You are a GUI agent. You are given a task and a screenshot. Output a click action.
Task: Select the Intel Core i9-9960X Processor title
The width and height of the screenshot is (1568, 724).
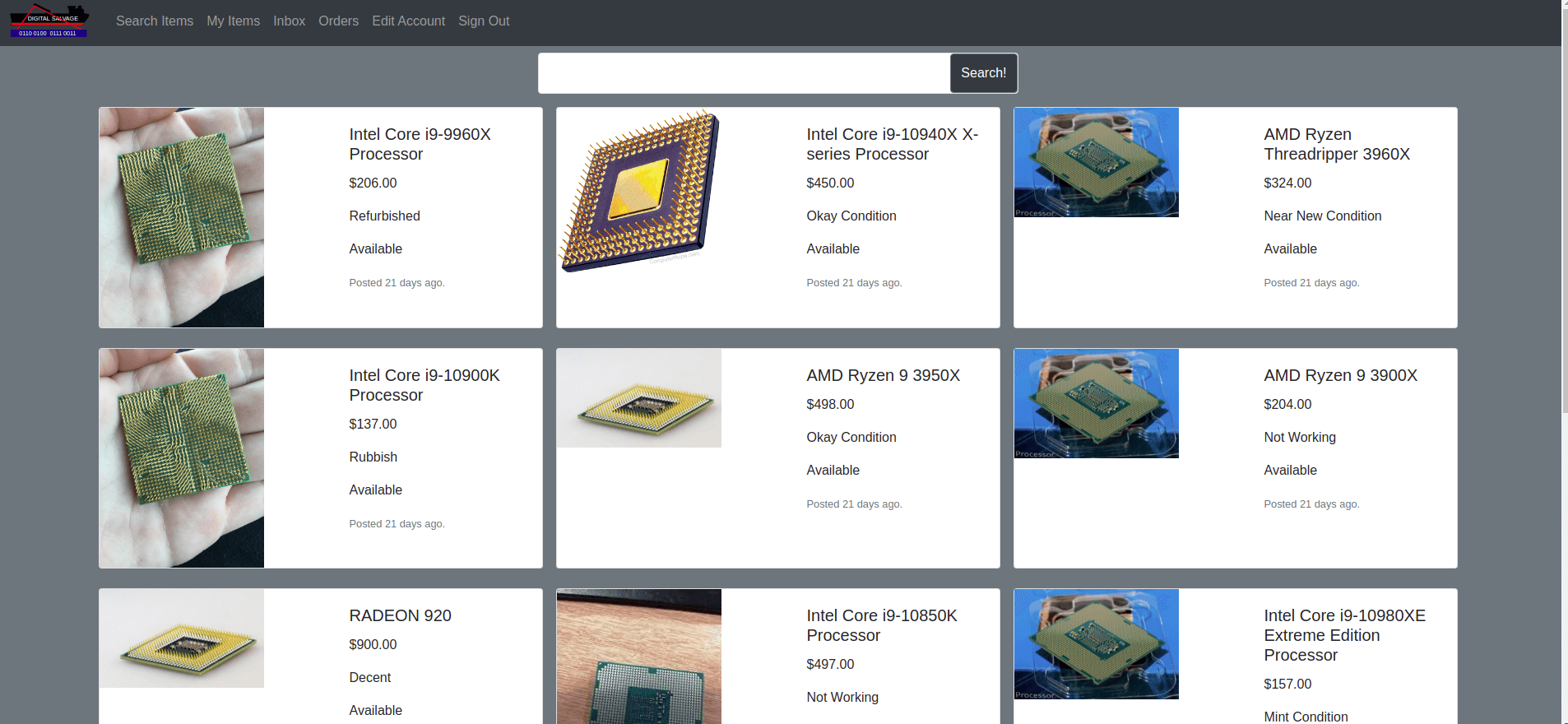420,144
